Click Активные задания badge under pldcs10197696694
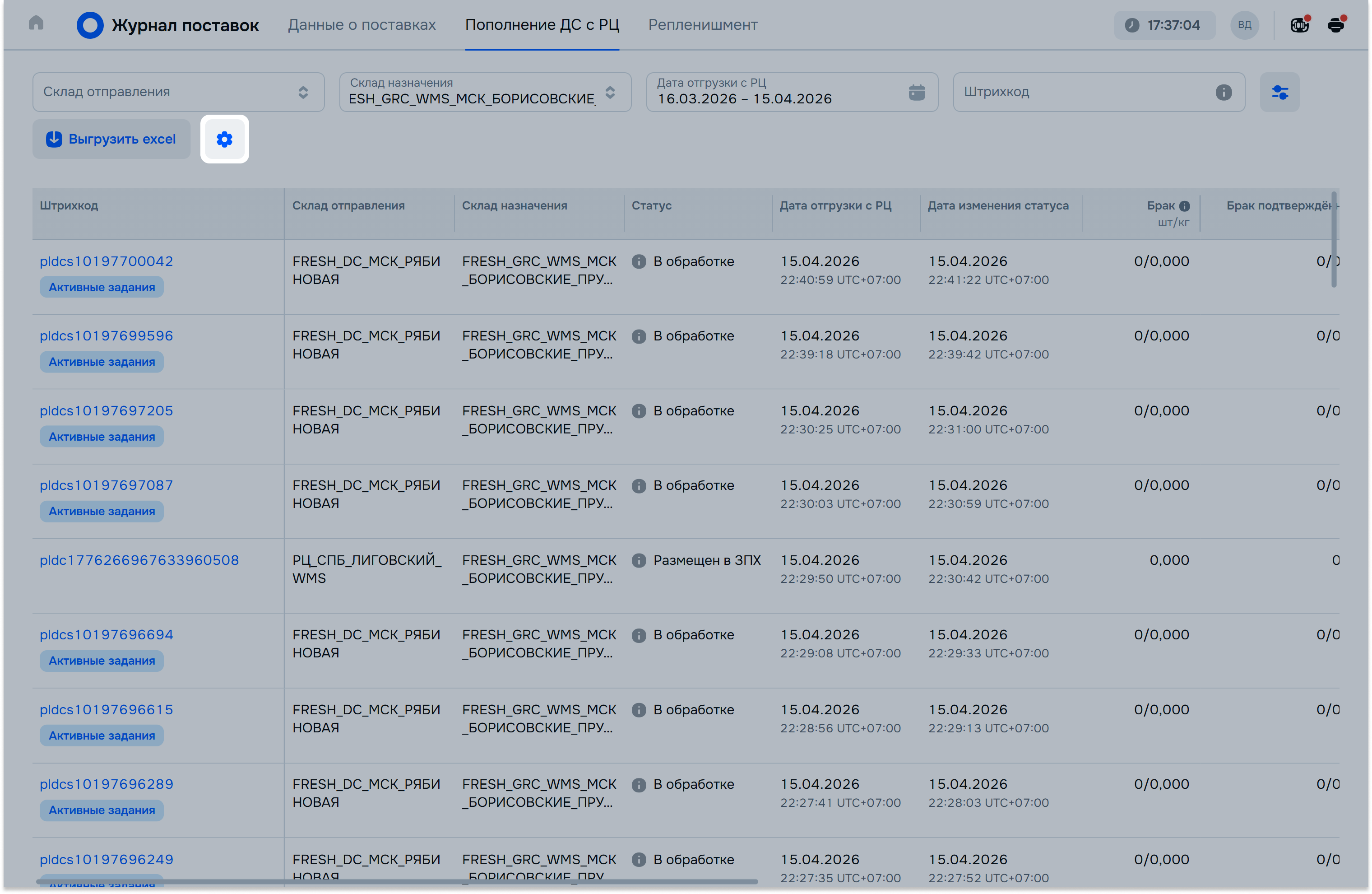The width and height of the screenshot is (1372, 894). coord(102,661)
